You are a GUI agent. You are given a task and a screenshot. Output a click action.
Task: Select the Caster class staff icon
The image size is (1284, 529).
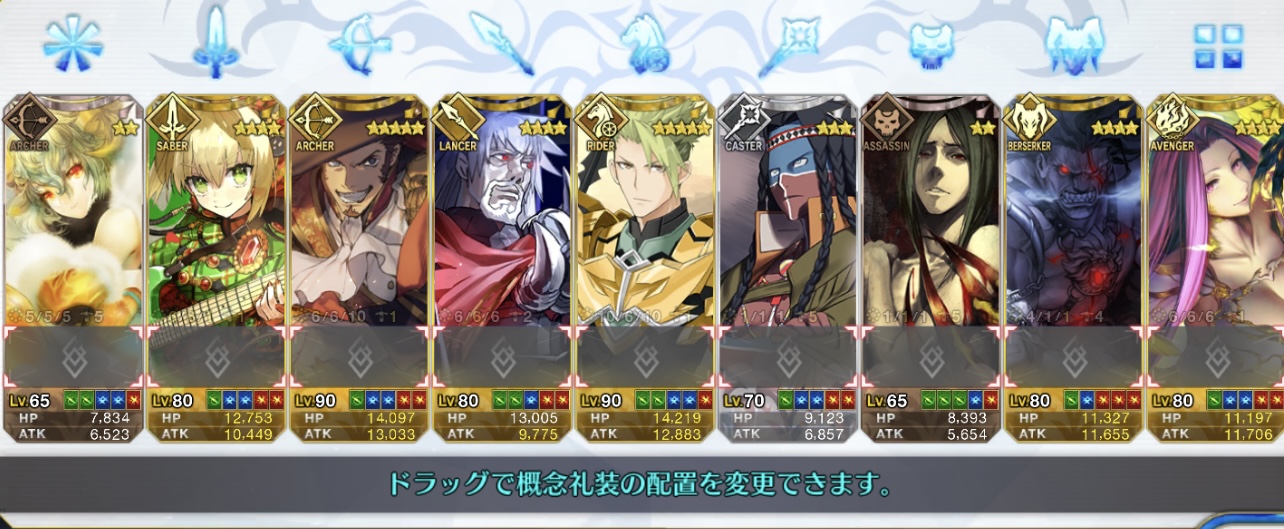[x=789, y=45]
